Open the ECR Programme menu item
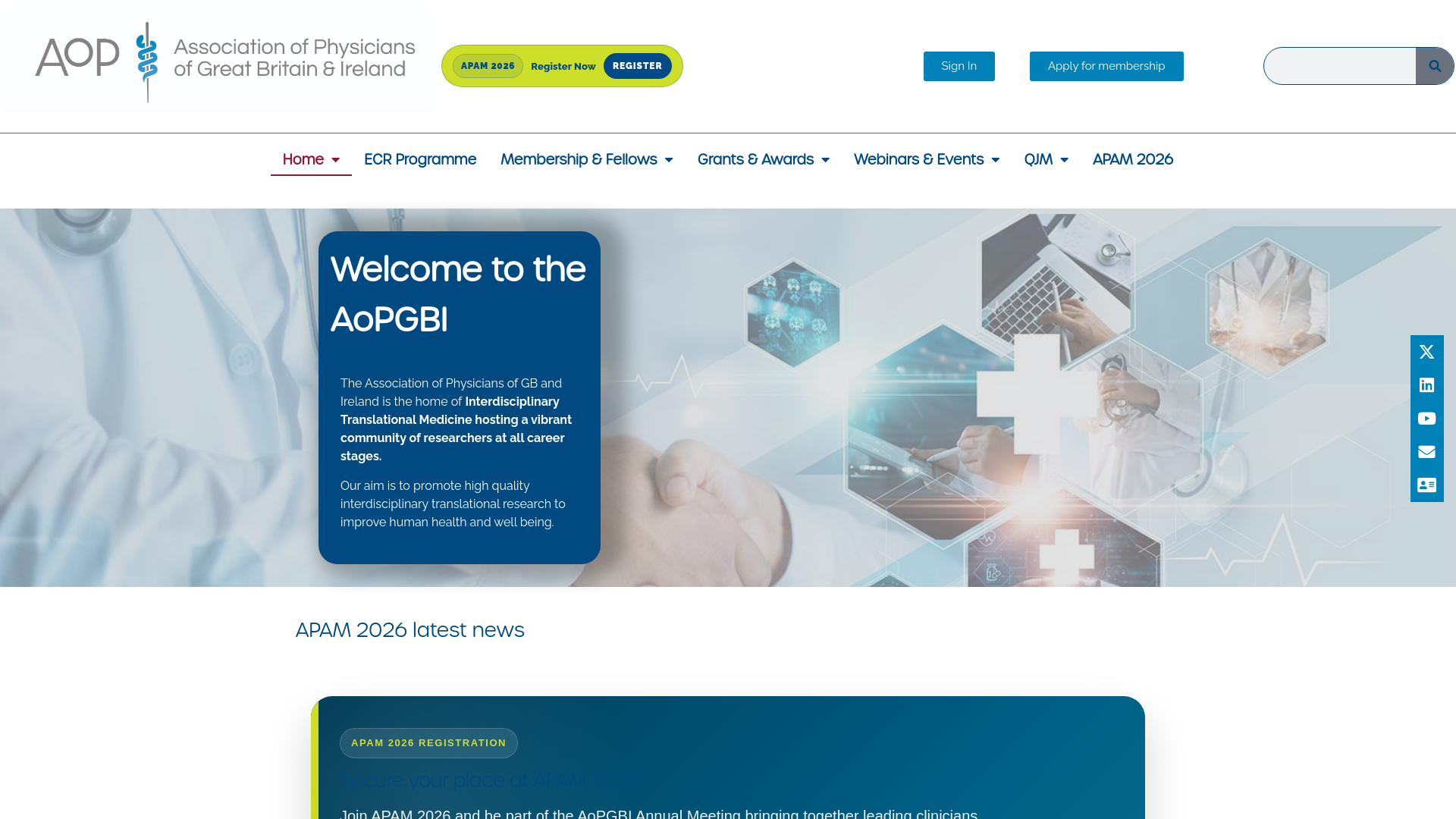This screenshot has width=1456, height=819. pos(420,159)
